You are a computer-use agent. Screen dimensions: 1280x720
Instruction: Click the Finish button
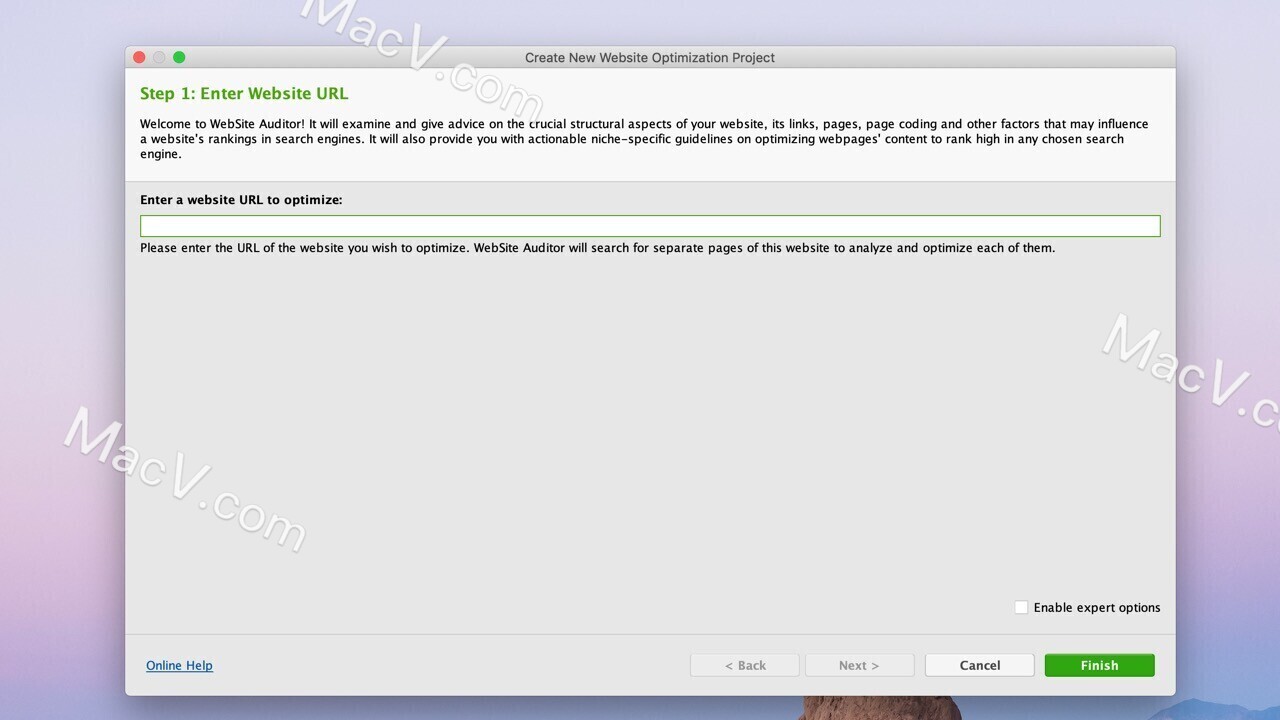pos(1099,665)
